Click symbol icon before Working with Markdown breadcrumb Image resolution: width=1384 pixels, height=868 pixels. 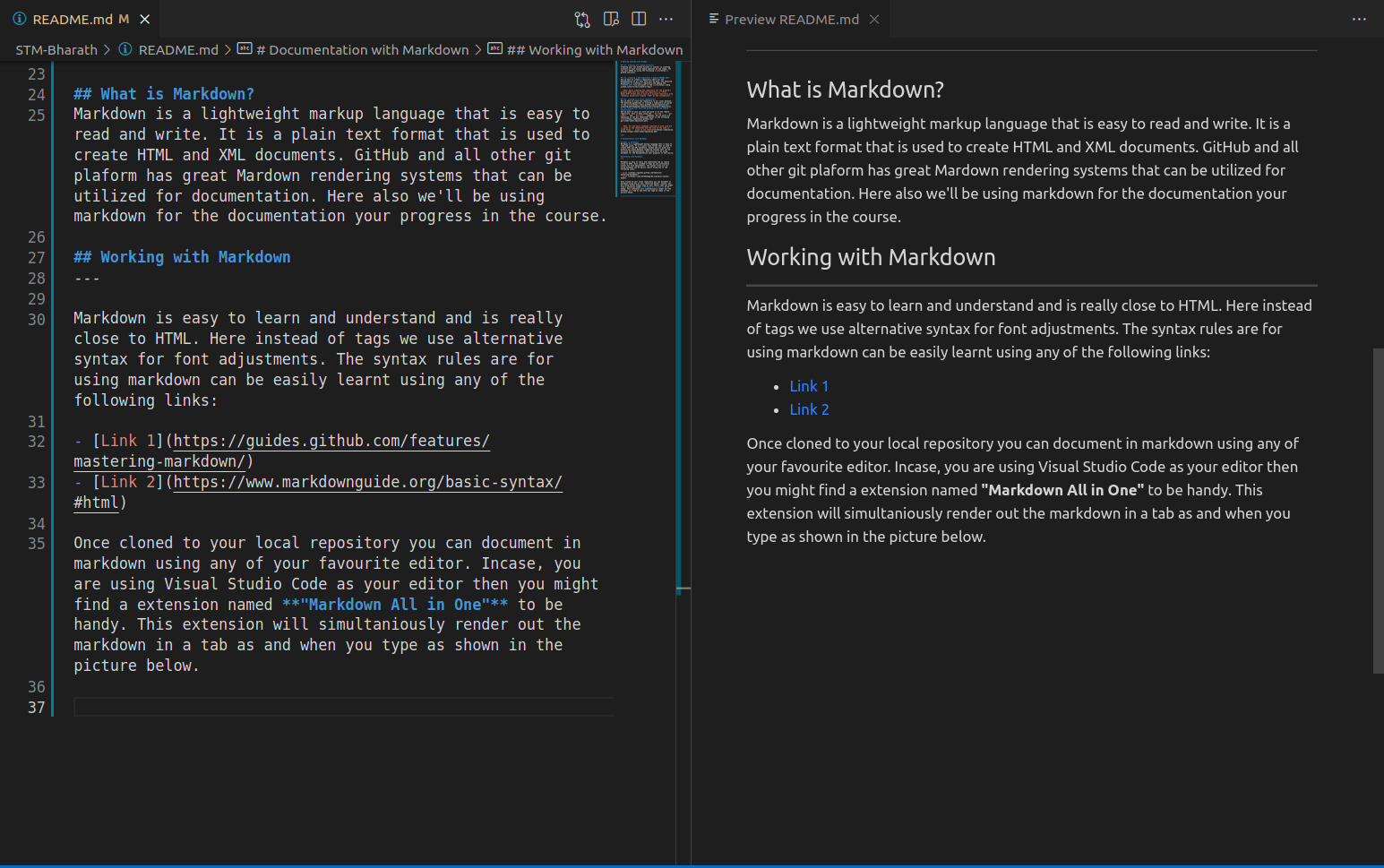(494, 49)
